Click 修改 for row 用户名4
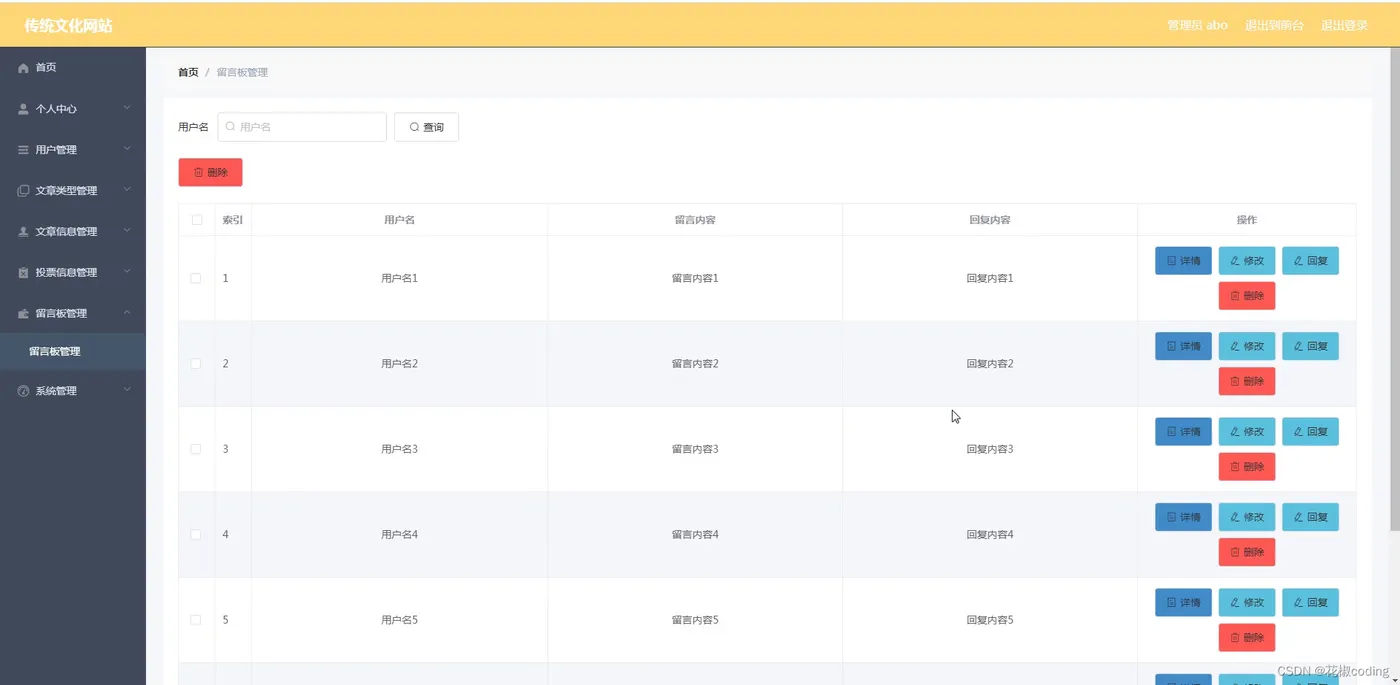Screen dimensions: 1400x685 point(1247,517)
